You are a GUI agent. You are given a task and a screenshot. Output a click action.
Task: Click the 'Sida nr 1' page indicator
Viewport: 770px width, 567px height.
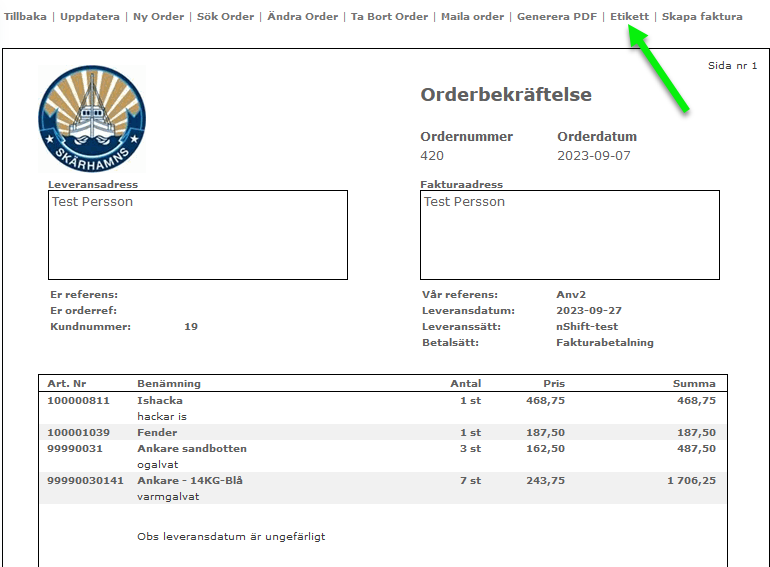coord(733,66)
